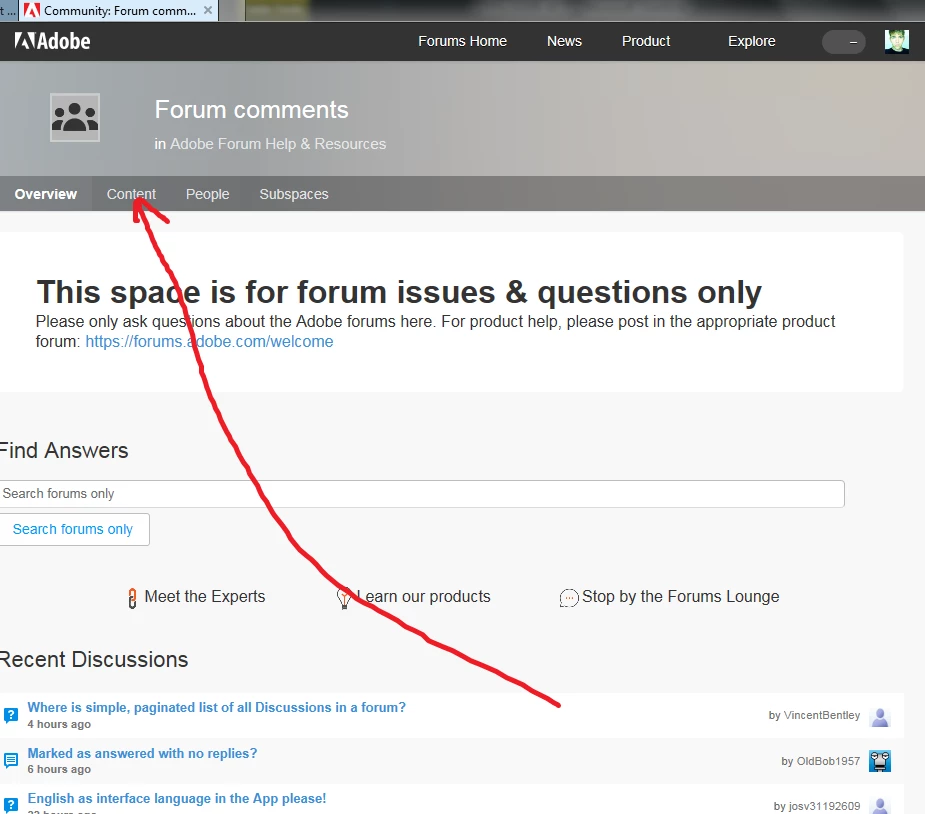Click discussion icon beside Marked as answered
925x814 pixels.
click(x=11, y=760)
